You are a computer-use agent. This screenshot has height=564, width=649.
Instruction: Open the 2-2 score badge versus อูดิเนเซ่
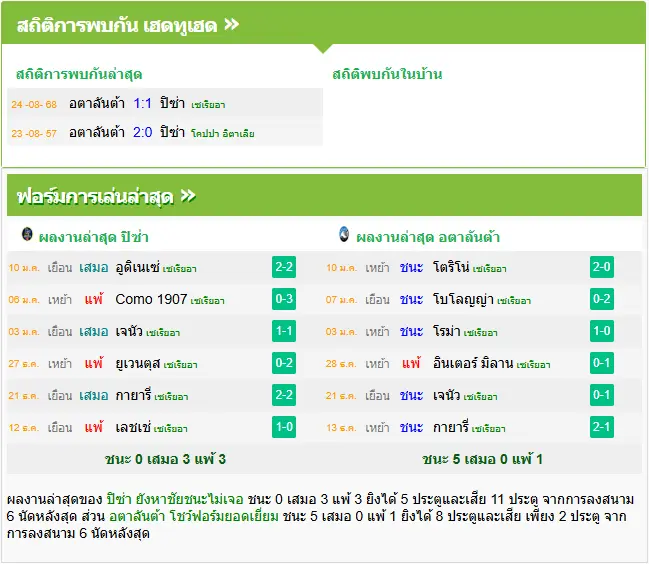(284, 267)
